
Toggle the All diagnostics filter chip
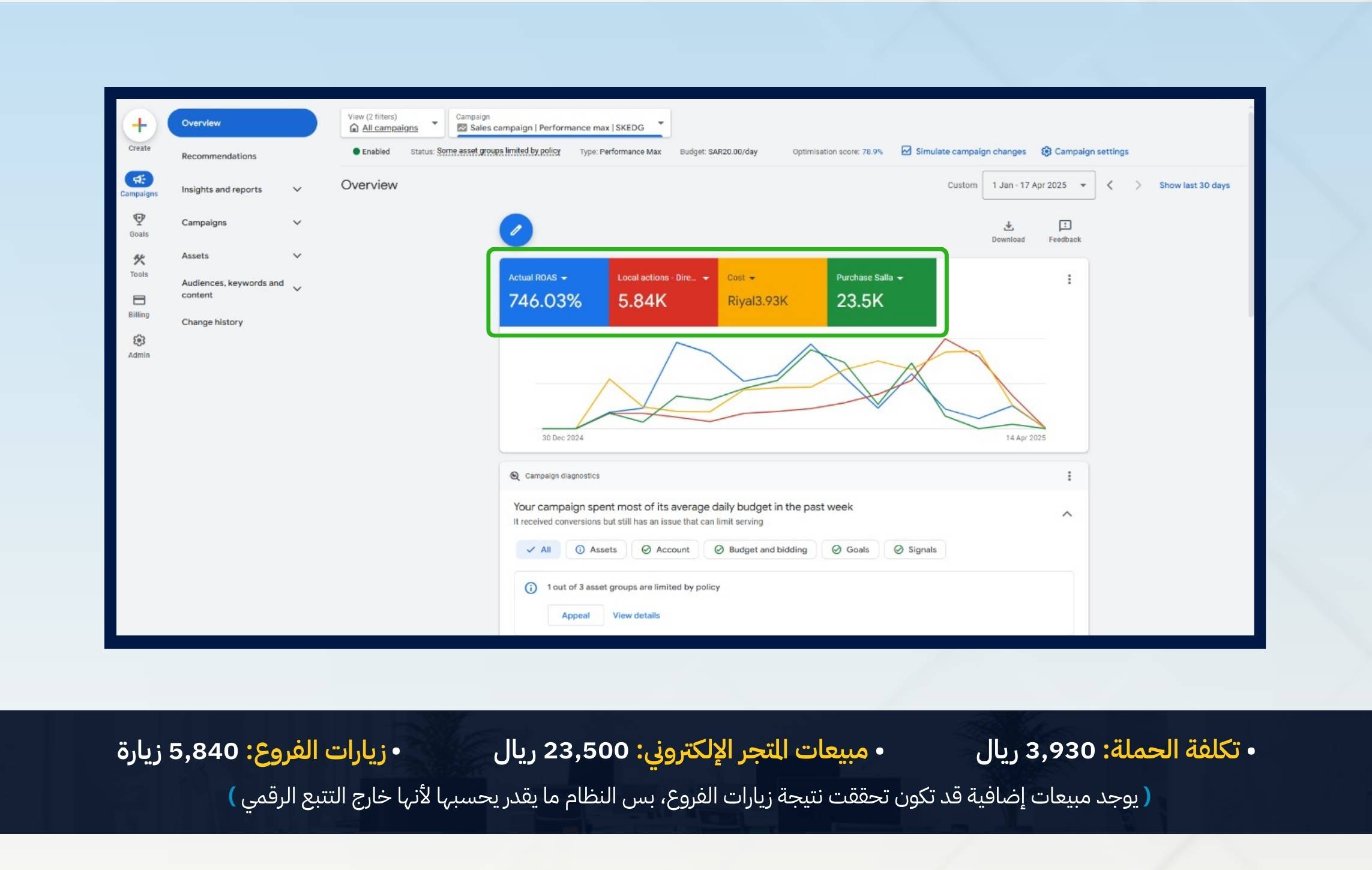coord(538,550)
